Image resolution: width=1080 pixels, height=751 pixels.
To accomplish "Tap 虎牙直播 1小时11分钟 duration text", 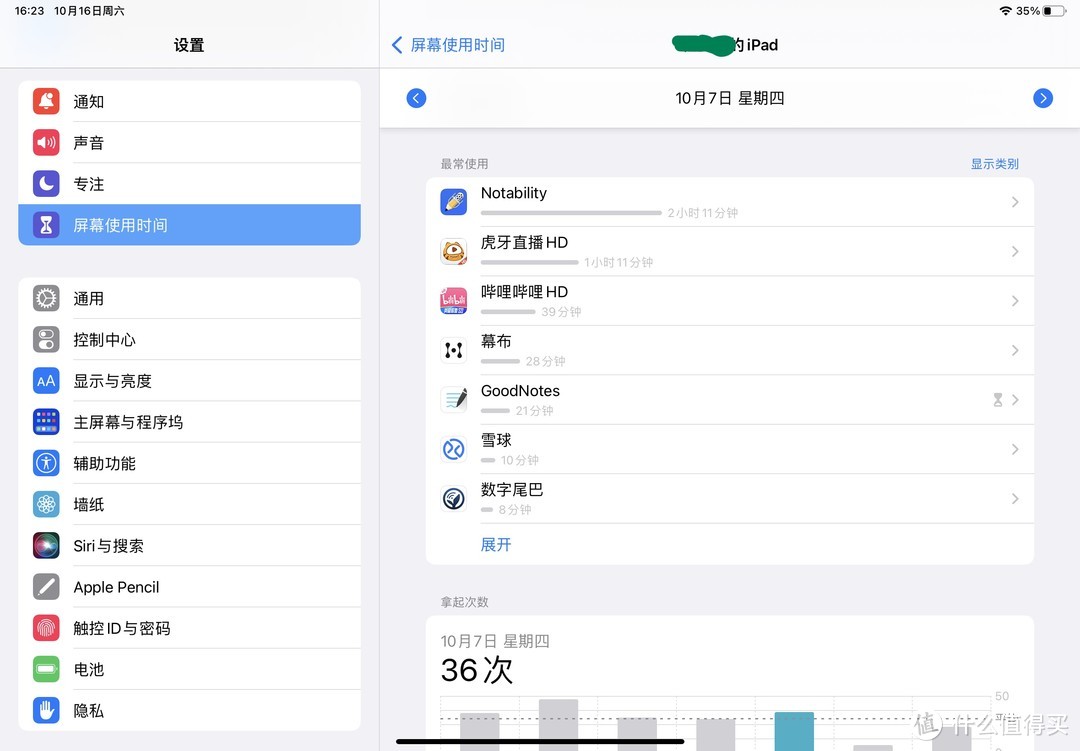I will click(x=619, y=263).
